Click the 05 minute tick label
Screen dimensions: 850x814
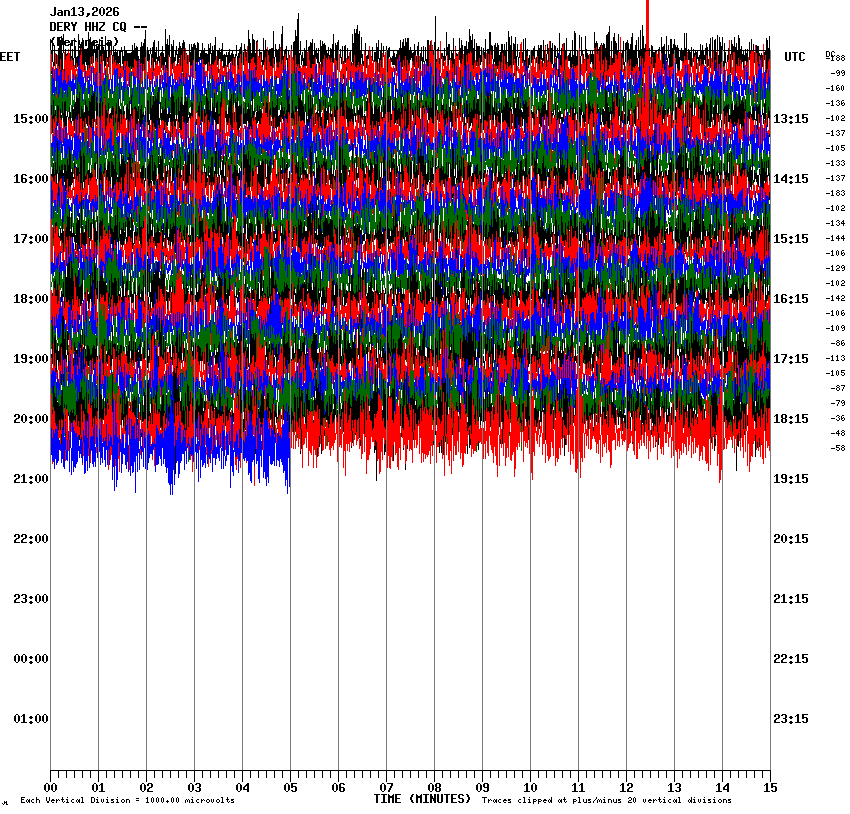click(x=290, y=788)
